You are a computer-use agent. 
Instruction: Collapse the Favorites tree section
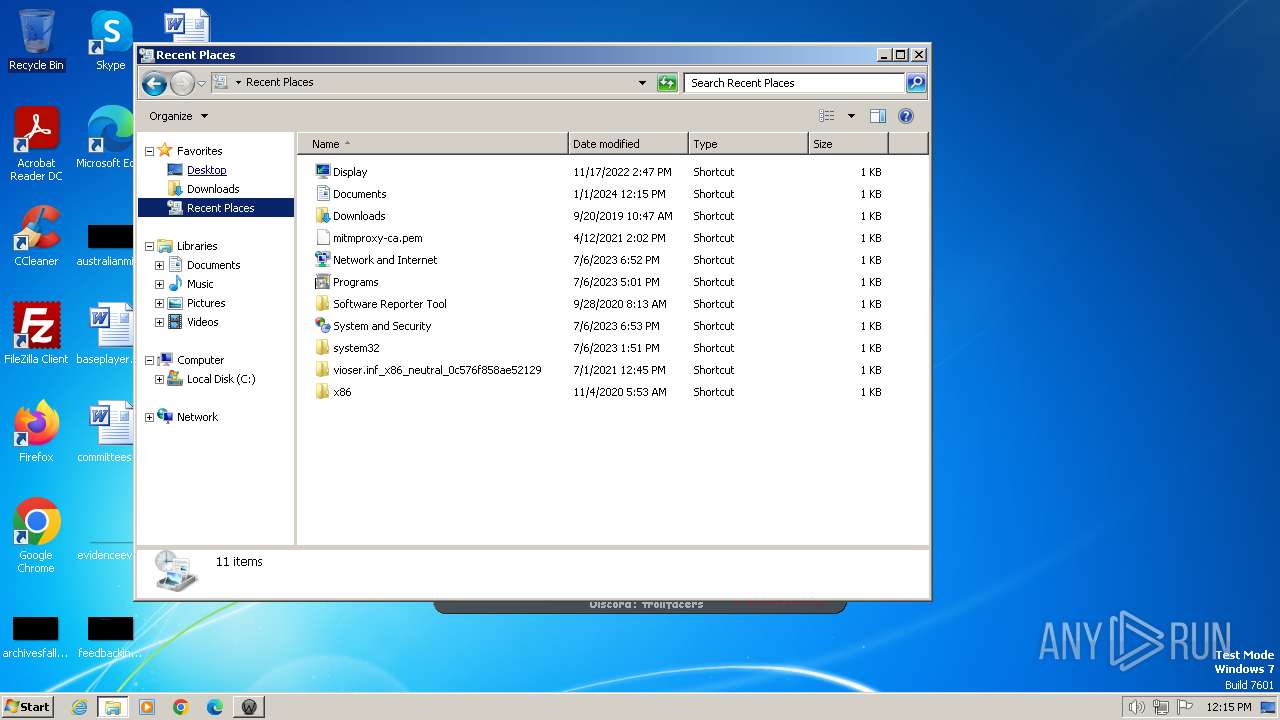pyautogui.click(x=149, y=151)
